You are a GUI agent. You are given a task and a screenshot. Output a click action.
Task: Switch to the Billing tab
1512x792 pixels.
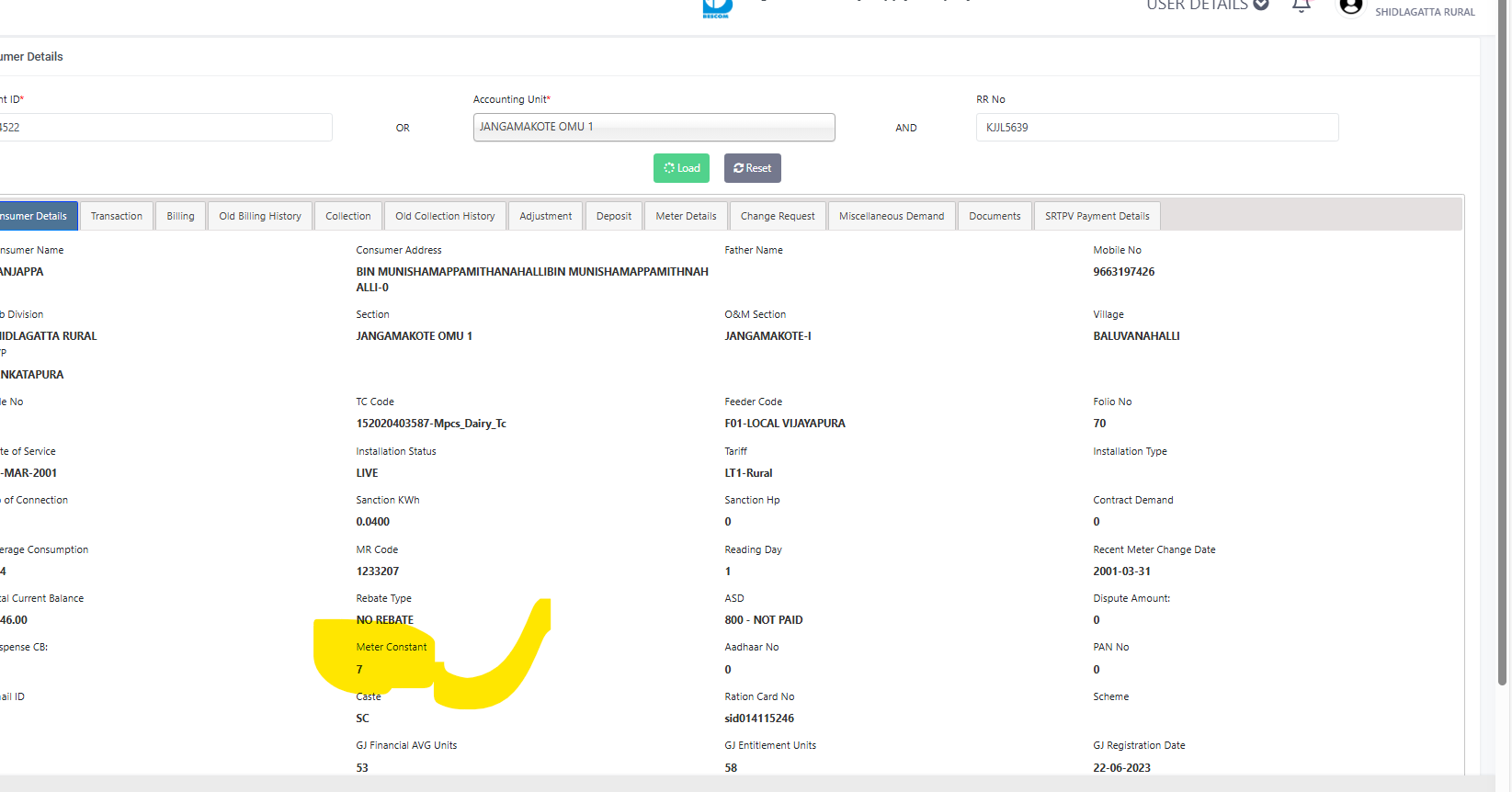click(181, 217)
